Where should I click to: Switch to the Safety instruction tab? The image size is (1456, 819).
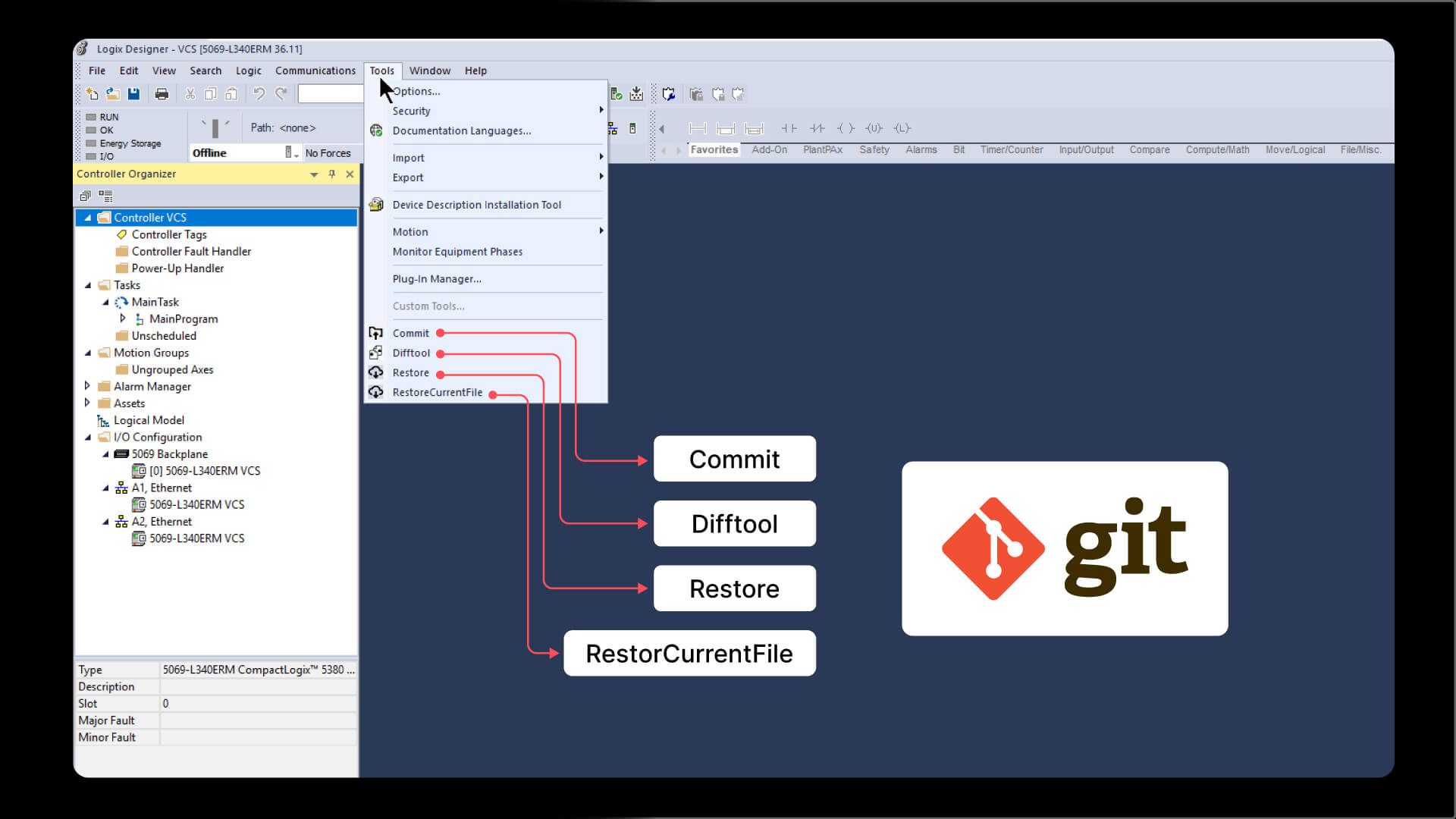[874, 149]
